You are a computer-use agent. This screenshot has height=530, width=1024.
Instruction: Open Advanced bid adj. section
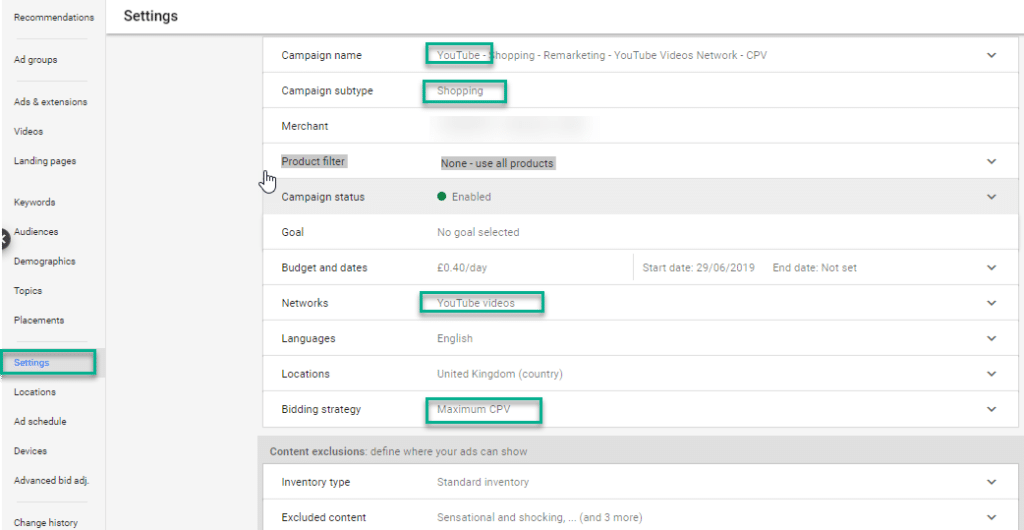coord(51,480)
